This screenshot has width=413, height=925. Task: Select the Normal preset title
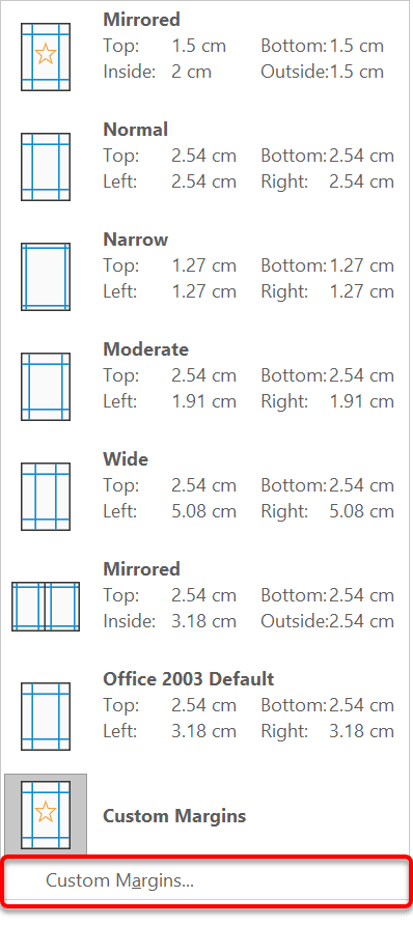click(136, 129)
